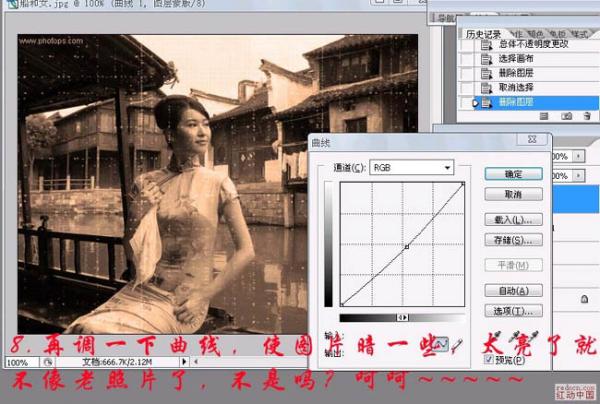Switch to the 色板 Swatches tab

click(x=557, y=34)
